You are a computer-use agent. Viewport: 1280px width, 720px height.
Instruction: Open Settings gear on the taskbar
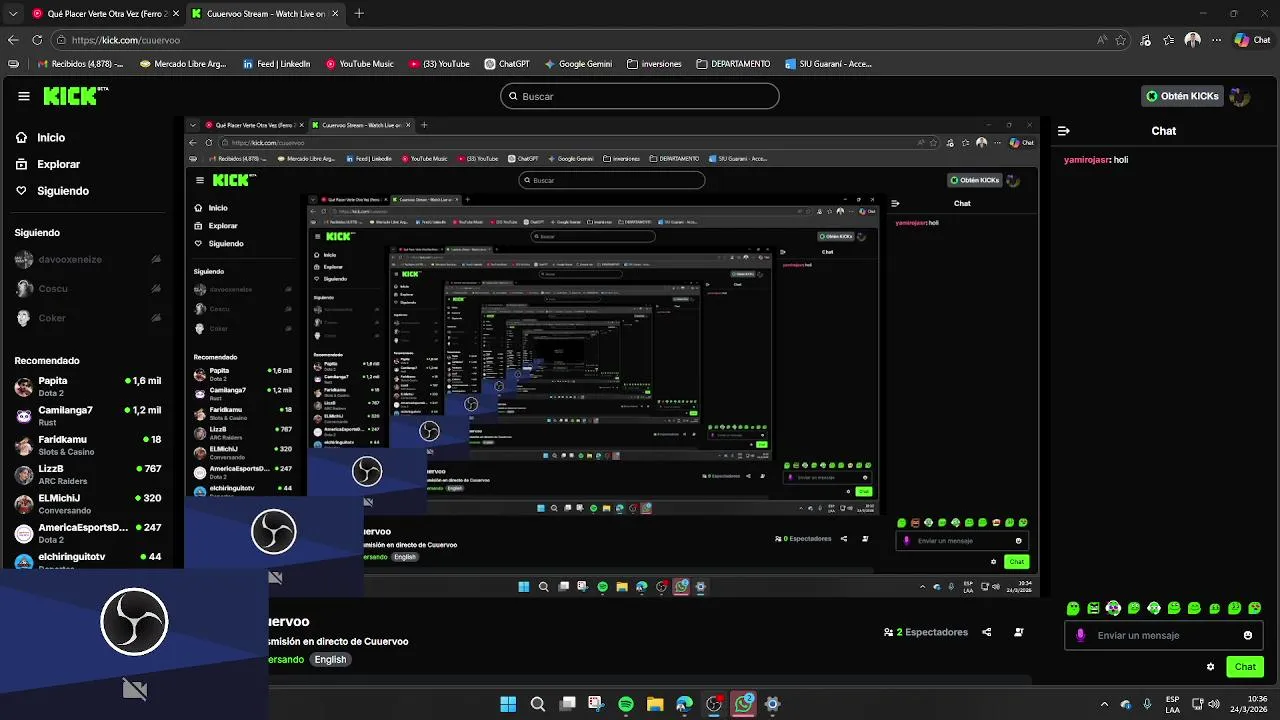(772, 704)
